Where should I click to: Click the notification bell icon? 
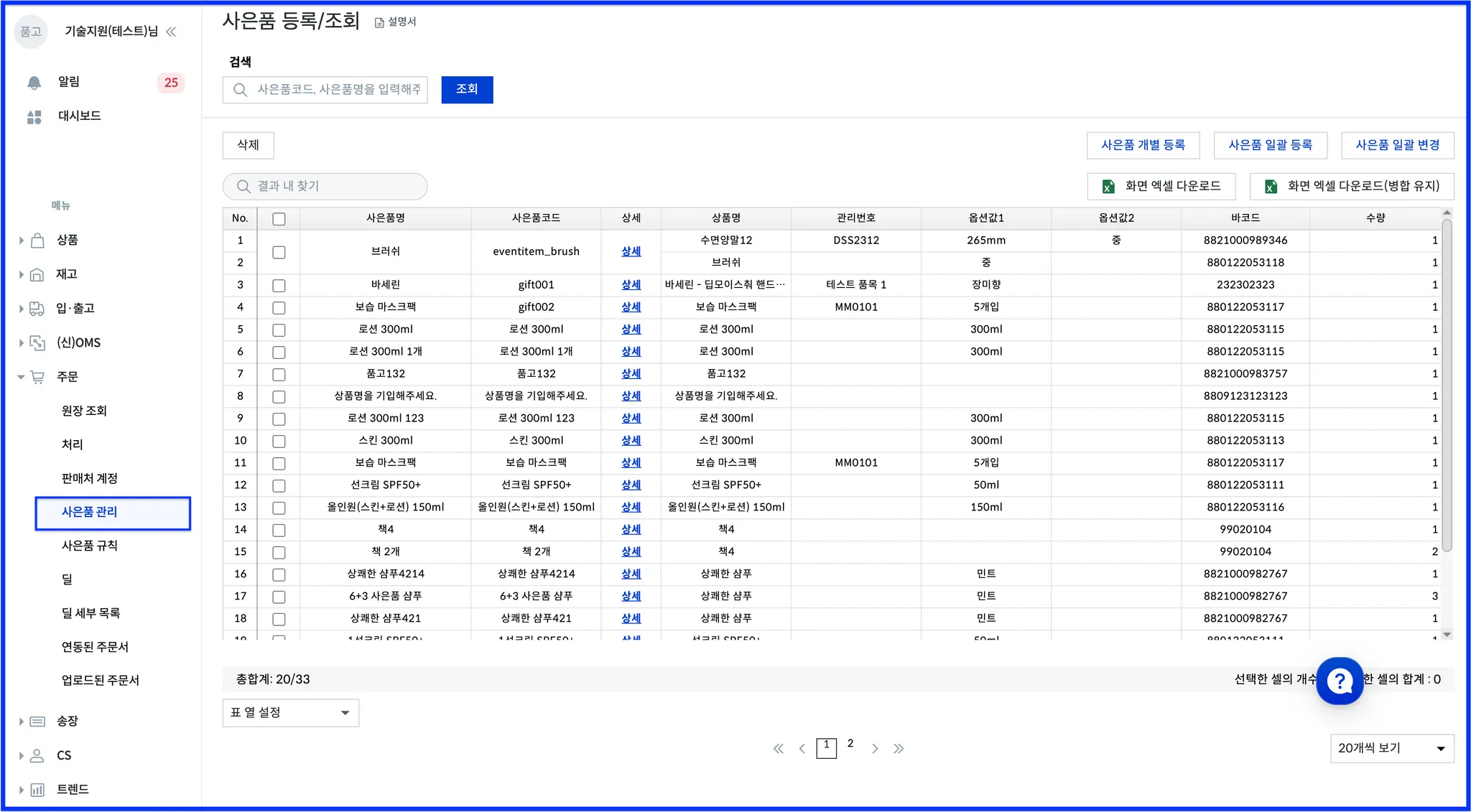click(x=34, y=83)
